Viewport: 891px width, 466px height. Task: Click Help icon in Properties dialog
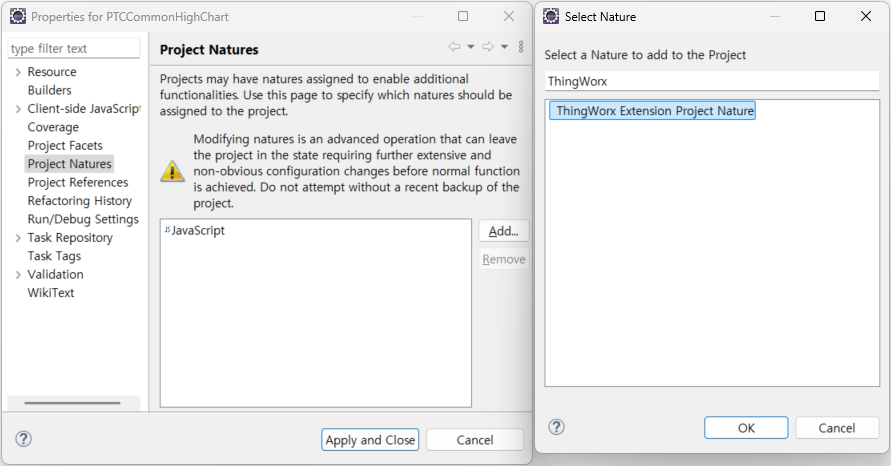click(x=24, y=439)
